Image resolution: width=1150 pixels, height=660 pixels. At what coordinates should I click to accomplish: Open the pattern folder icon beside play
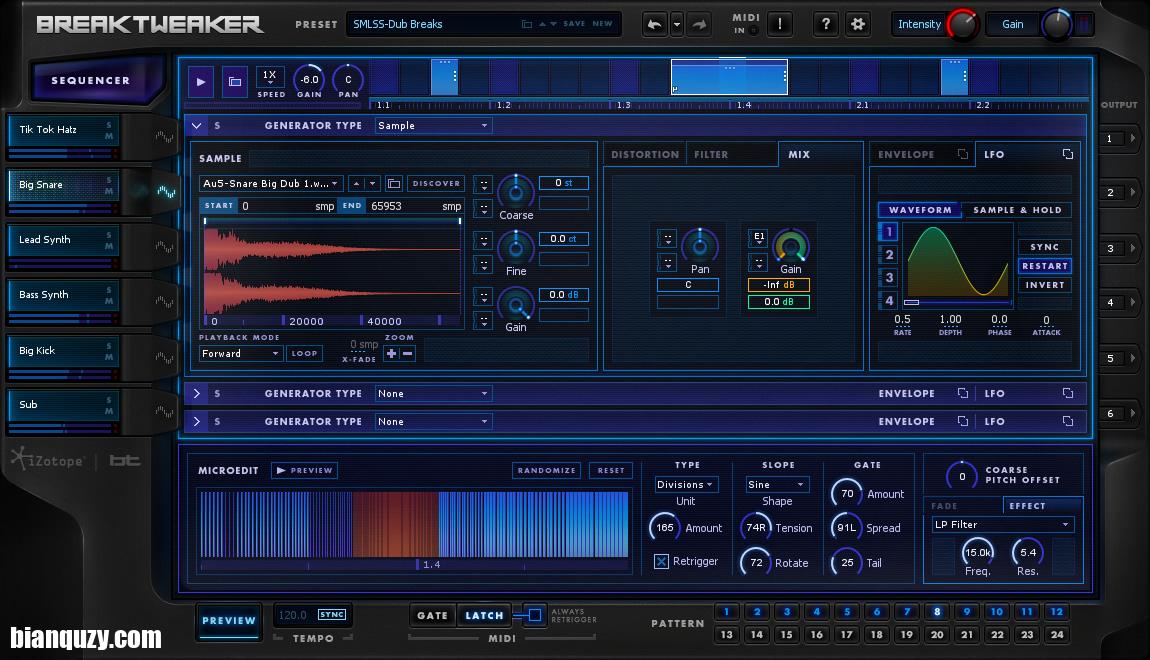tap(235, 81)
